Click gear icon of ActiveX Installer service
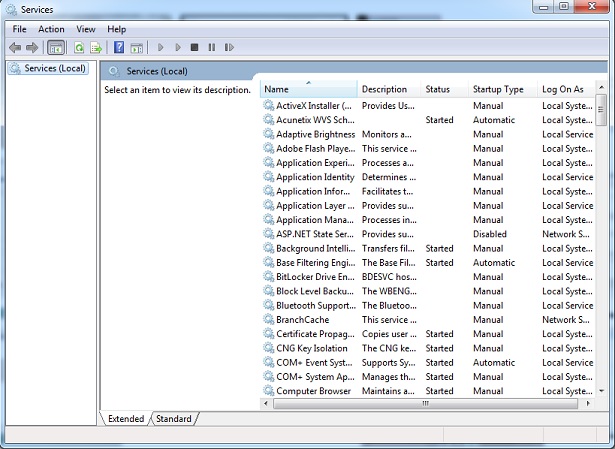Screen dimensions: 615x449 (268, 105)
